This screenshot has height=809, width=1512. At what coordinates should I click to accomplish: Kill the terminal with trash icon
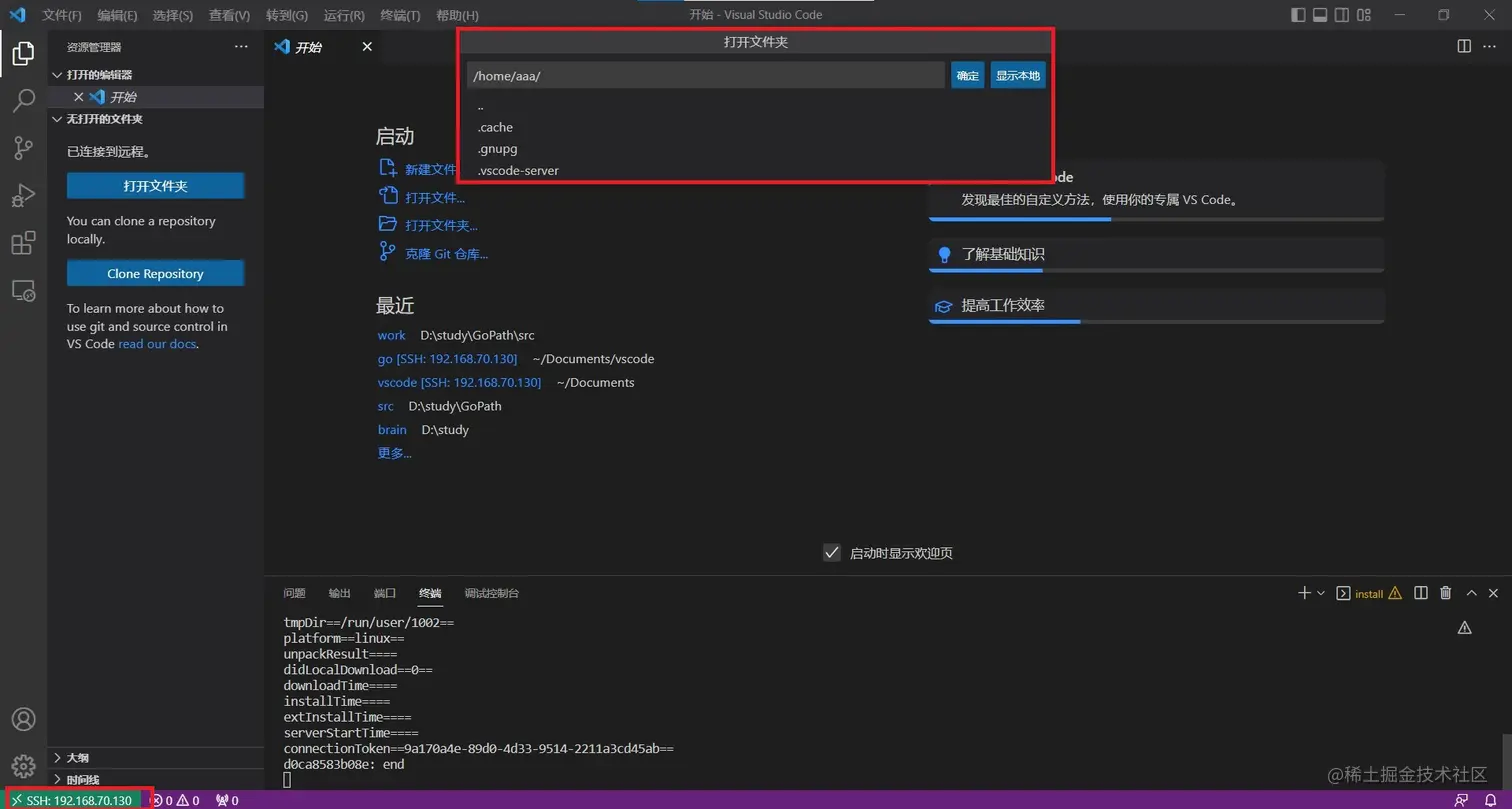[x=1445, y=593]
